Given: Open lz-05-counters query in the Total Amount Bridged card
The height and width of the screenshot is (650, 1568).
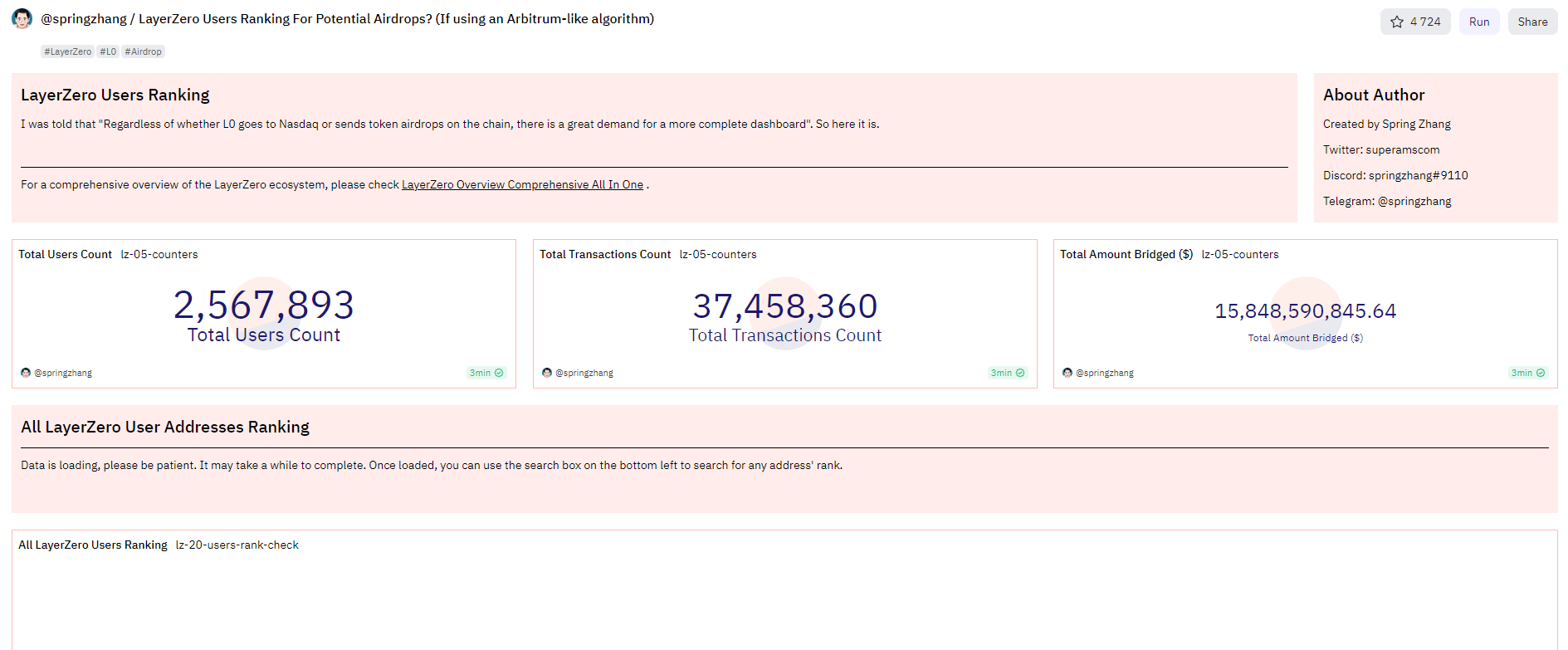Looking at the screenshot, I should [1240, 254].
